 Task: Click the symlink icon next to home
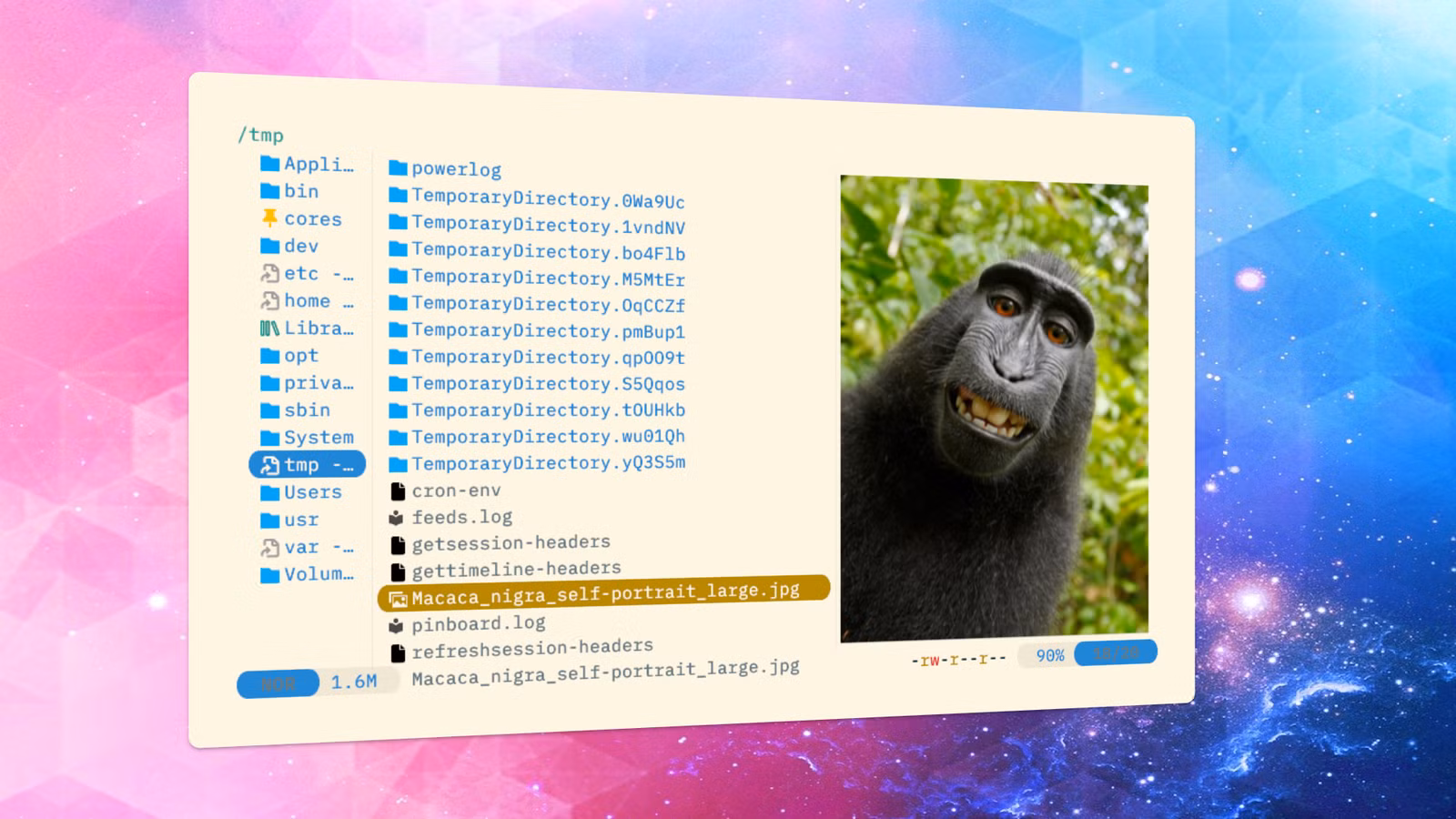point(270,300)
